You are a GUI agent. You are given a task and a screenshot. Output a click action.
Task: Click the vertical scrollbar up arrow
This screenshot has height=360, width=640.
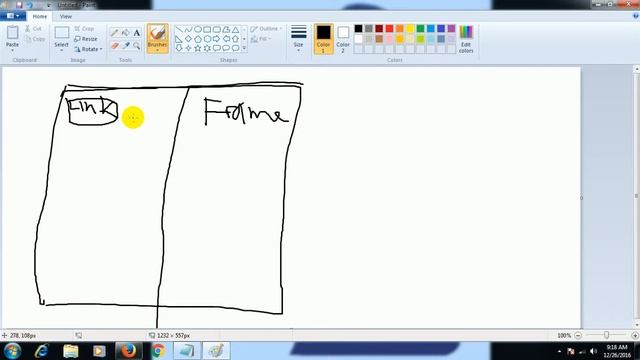tap(637, 69)
